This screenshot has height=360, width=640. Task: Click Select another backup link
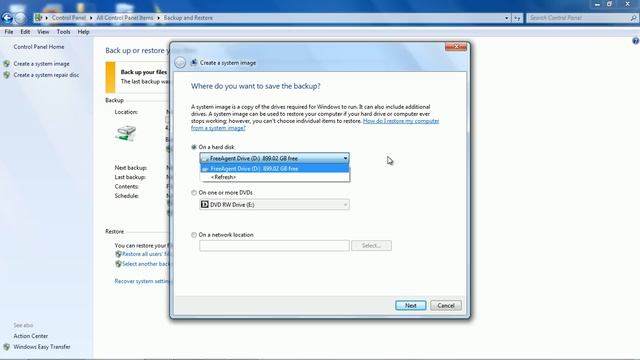[x=146, y=264]
